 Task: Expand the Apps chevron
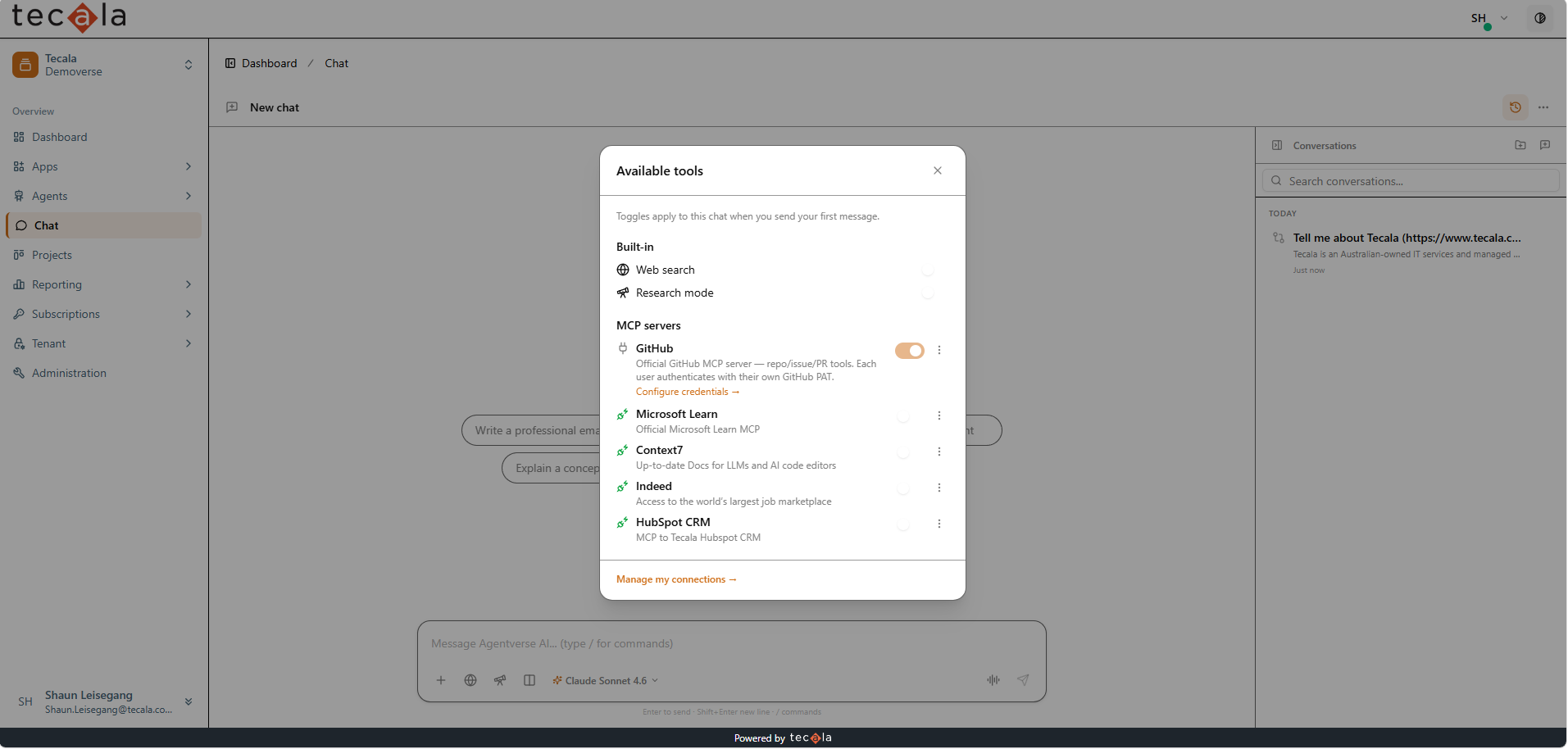pos(189,166)
